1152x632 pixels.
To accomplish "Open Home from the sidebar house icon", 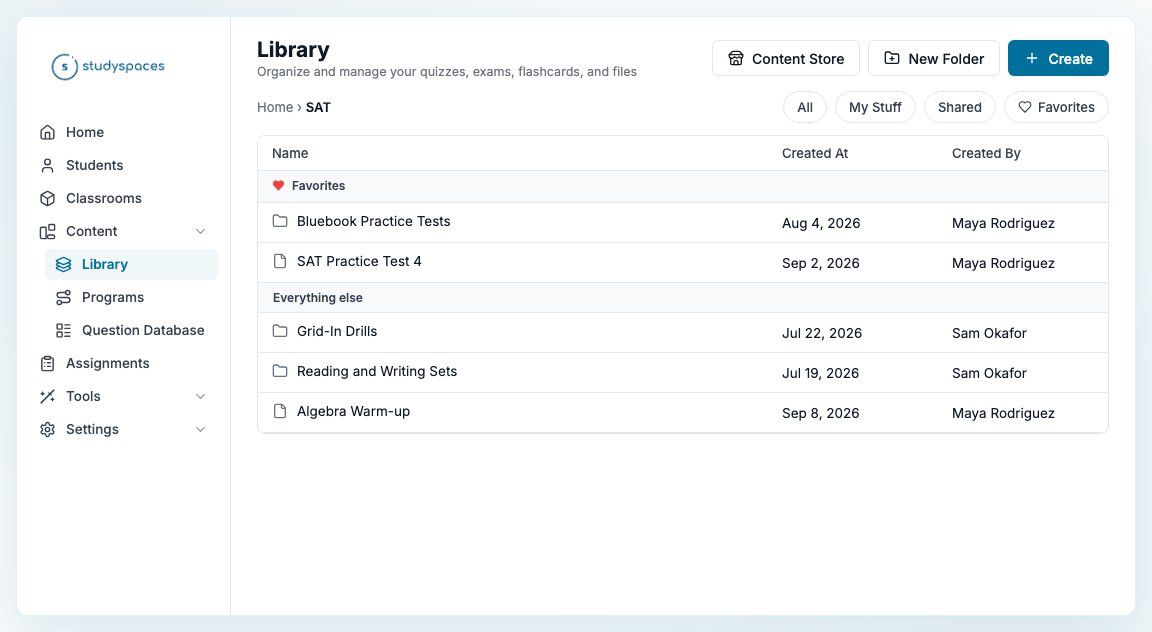I will coord(48,132).
